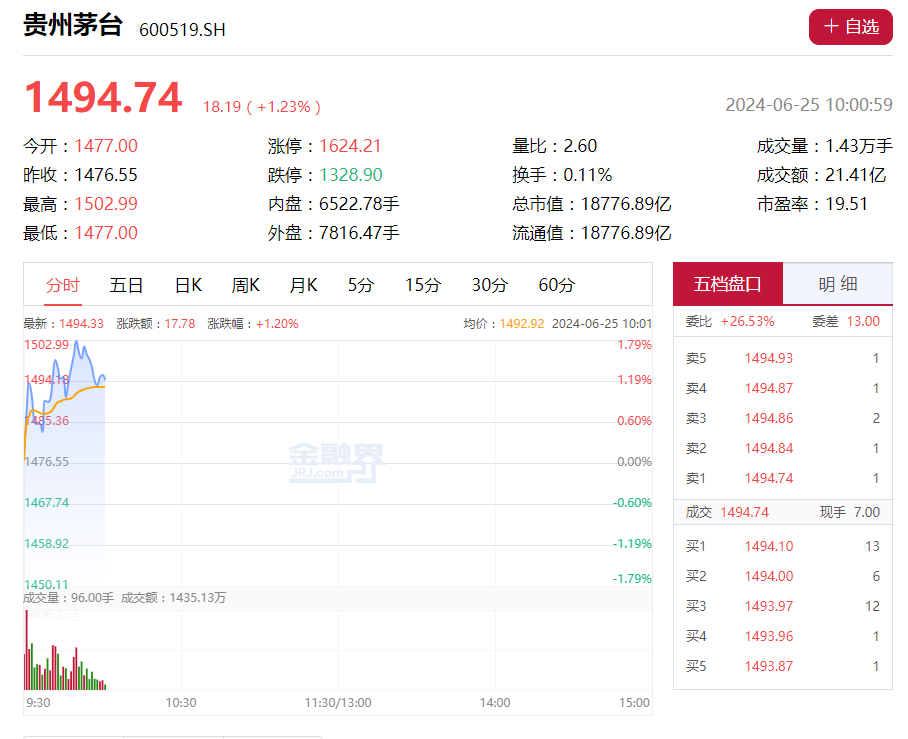Click the 最高 value 1502.99
This screenshot has width=908, height=739.
tap(106, 204)
